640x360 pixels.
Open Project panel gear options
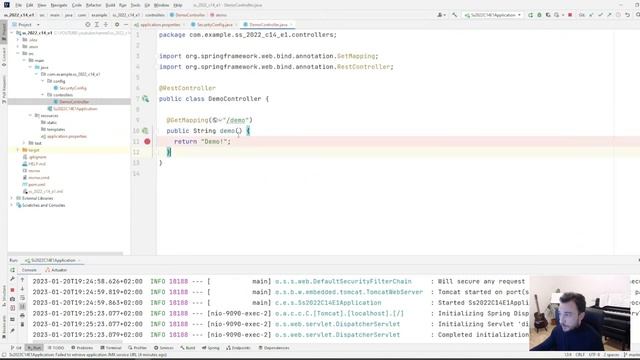pyautogui.click(x=117, y=25)
